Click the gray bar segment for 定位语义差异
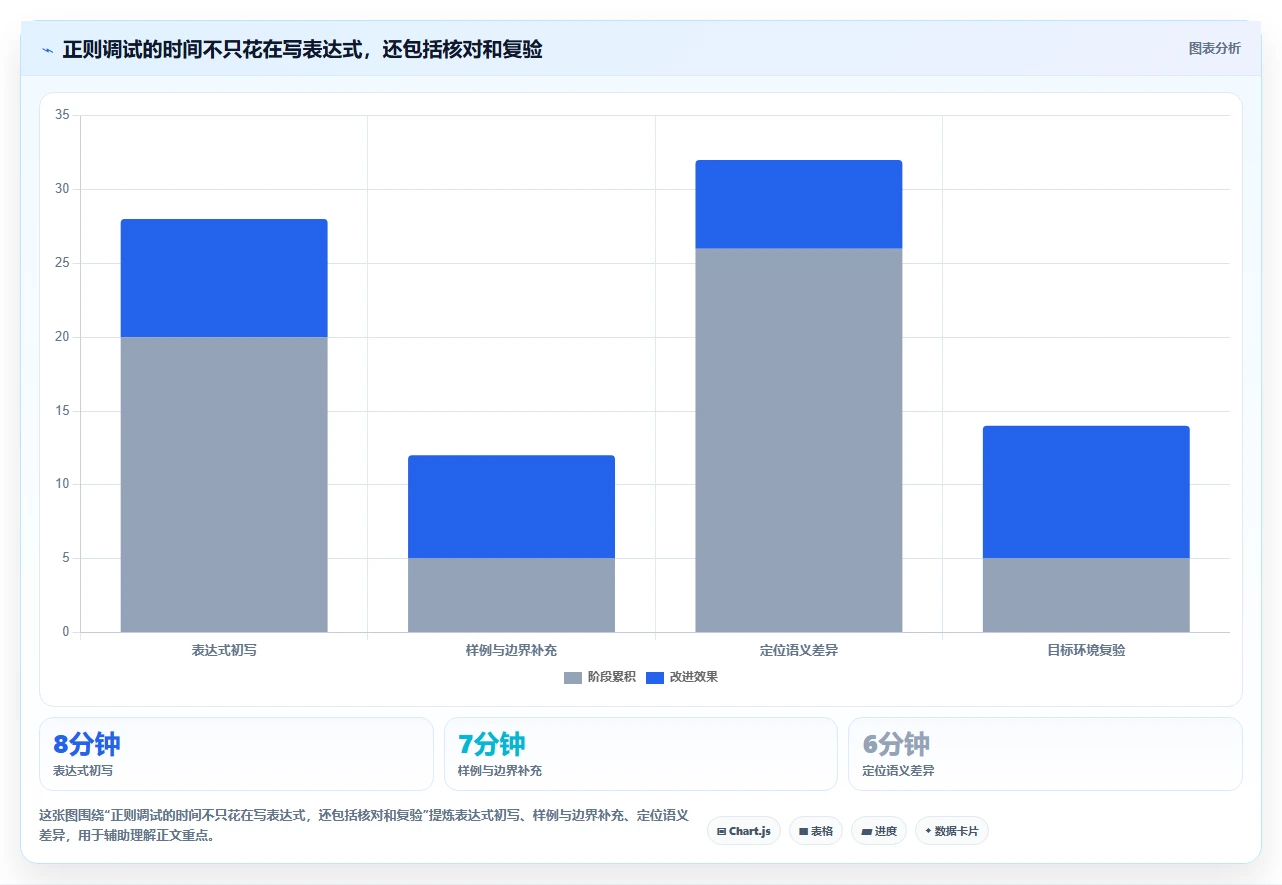Viewport: 1282px width, 885px height. 799,440
